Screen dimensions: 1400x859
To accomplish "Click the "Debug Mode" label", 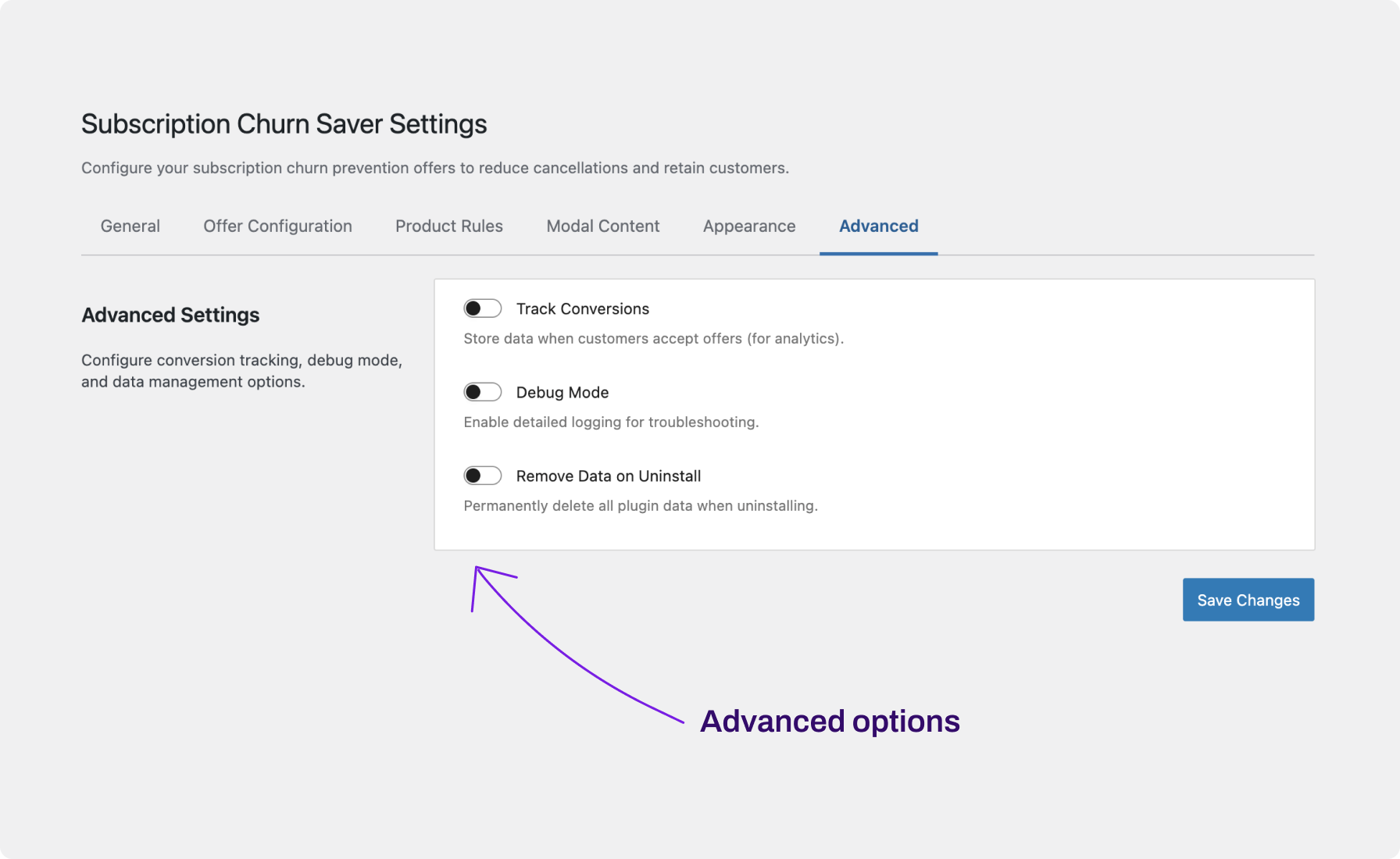I will click(562, 393).
